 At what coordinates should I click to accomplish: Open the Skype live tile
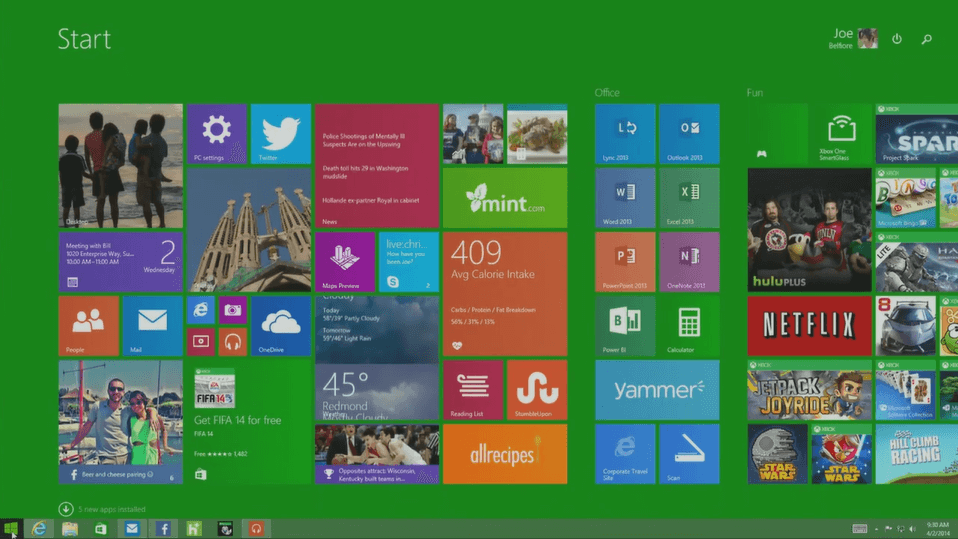409,262
